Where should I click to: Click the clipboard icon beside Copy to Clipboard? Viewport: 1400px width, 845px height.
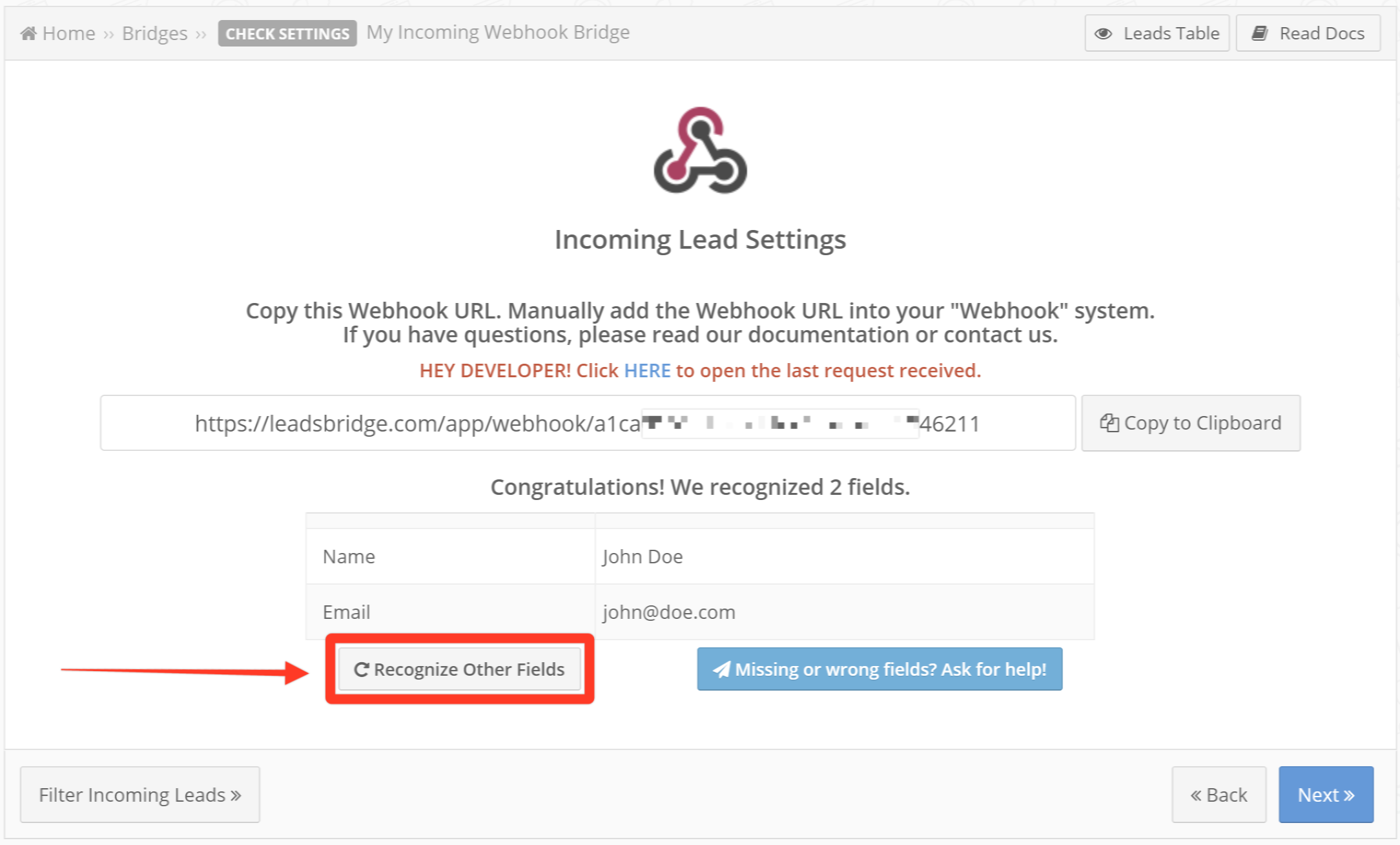1109,422
